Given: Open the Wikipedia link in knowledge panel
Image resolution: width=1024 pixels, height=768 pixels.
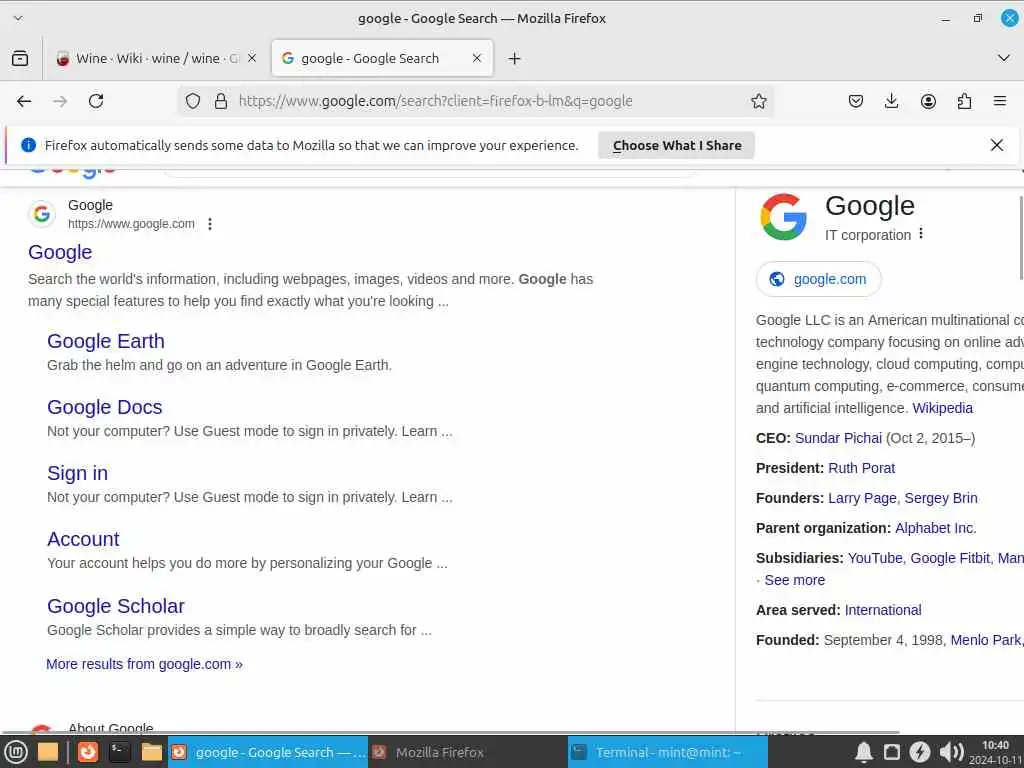Looking at the screenshot, I should coord(942,408).
